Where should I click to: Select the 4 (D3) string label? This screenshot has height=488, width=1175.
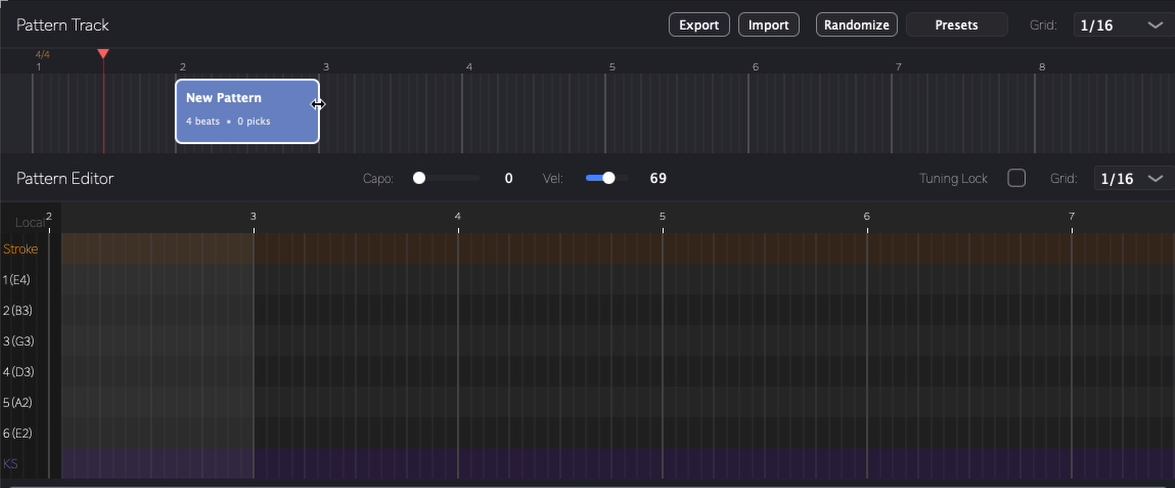(x=18, y=372)
